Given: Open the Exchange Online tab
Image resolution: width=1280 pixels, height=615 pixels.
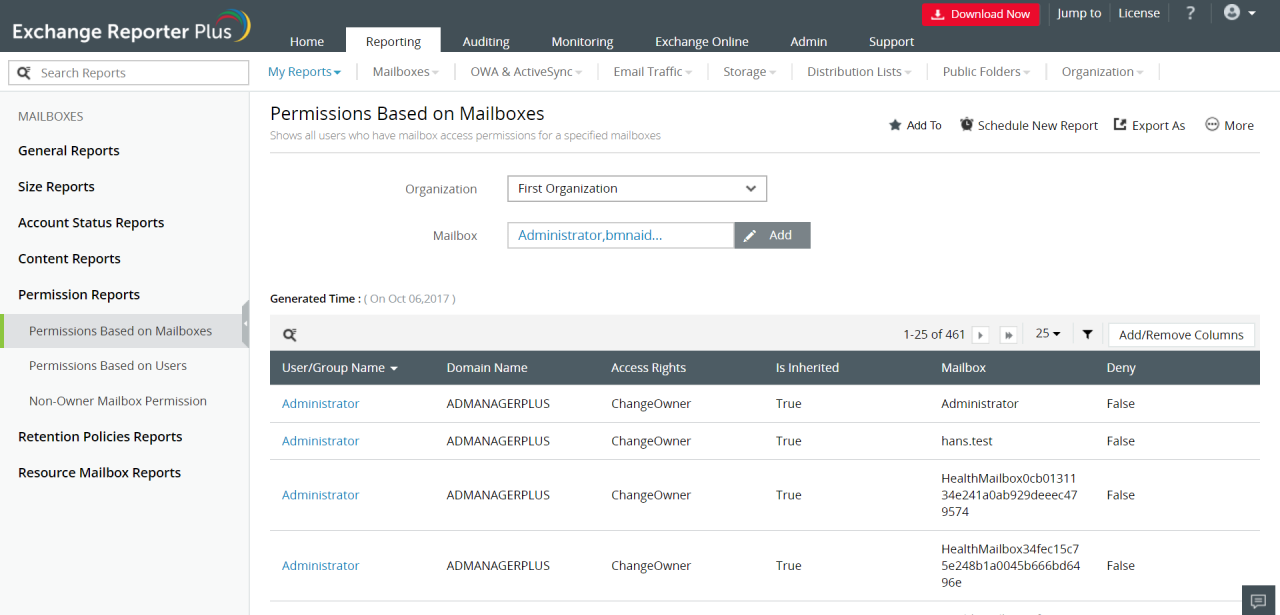Looking at the screenshot, I should [x=701, y=42].
